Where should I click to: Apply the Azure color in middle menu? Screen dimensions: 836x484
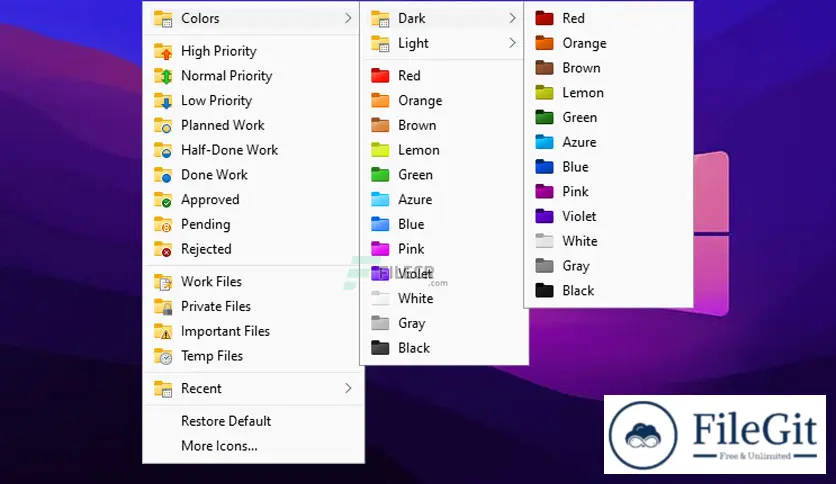pos(415,200)
